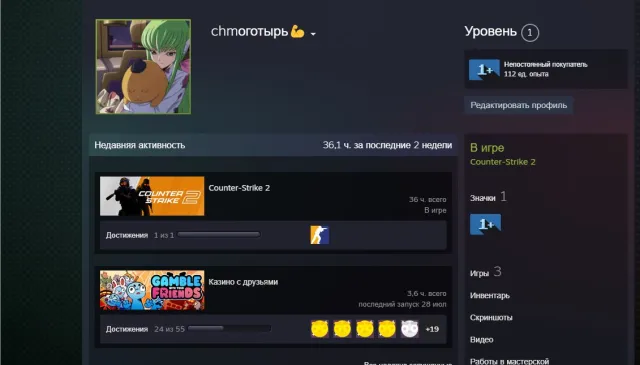Expand the +19 more achievements

[432, 329]
